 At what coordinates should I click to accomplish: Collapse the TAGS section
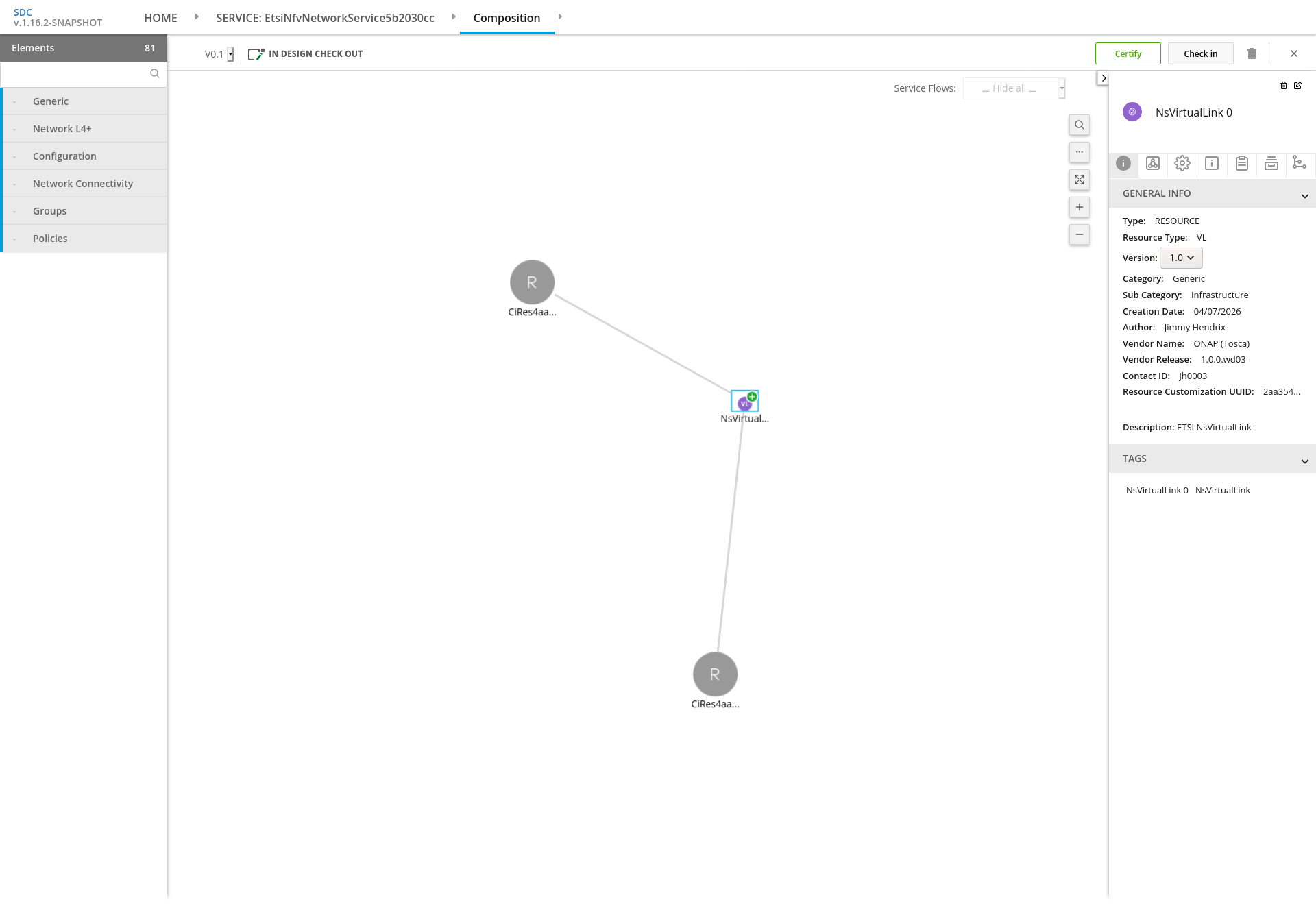point(1304,461)
